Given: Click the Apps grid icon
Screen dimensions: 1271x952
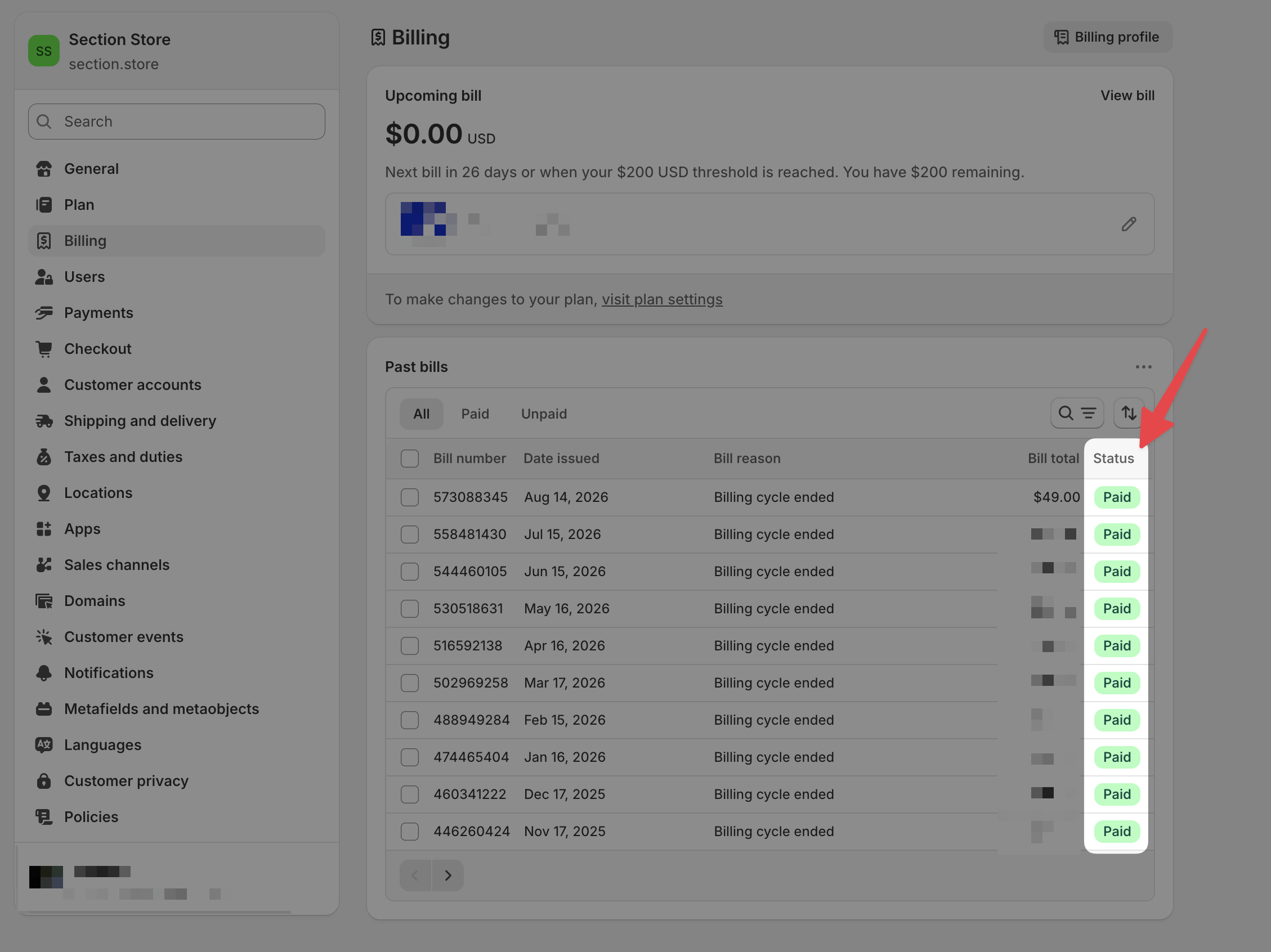Looking at the screenshot, I should 44,529.
